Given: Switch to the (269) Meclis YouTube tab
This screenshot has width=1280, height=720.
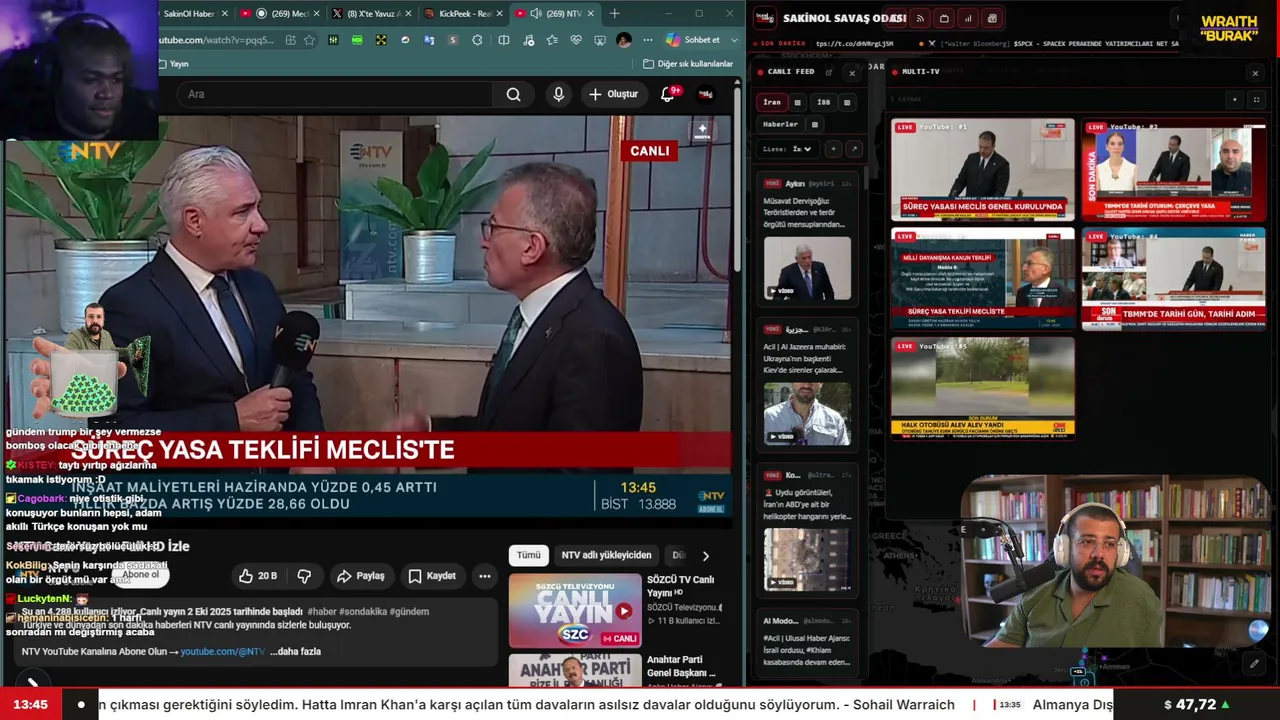Looking at the screenshot, I should tap(283, 14).
